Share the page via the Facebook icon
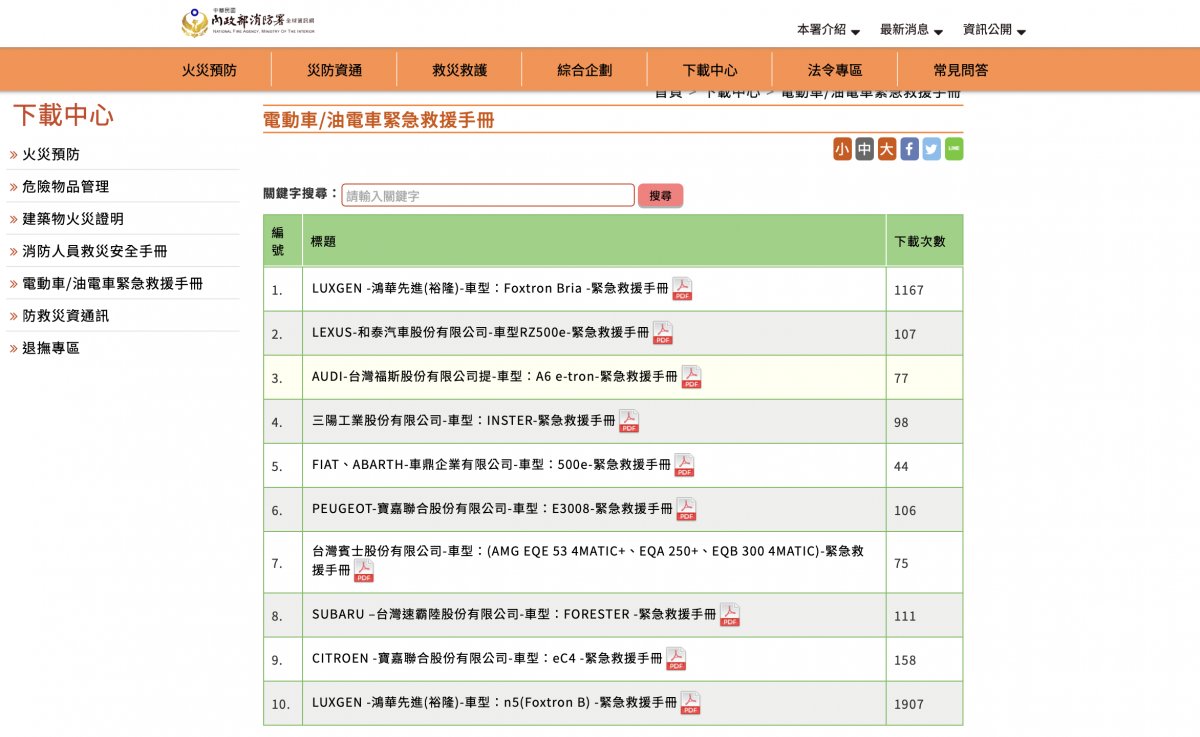Screen dimensions: 1200x737 [x=909, y=148]
